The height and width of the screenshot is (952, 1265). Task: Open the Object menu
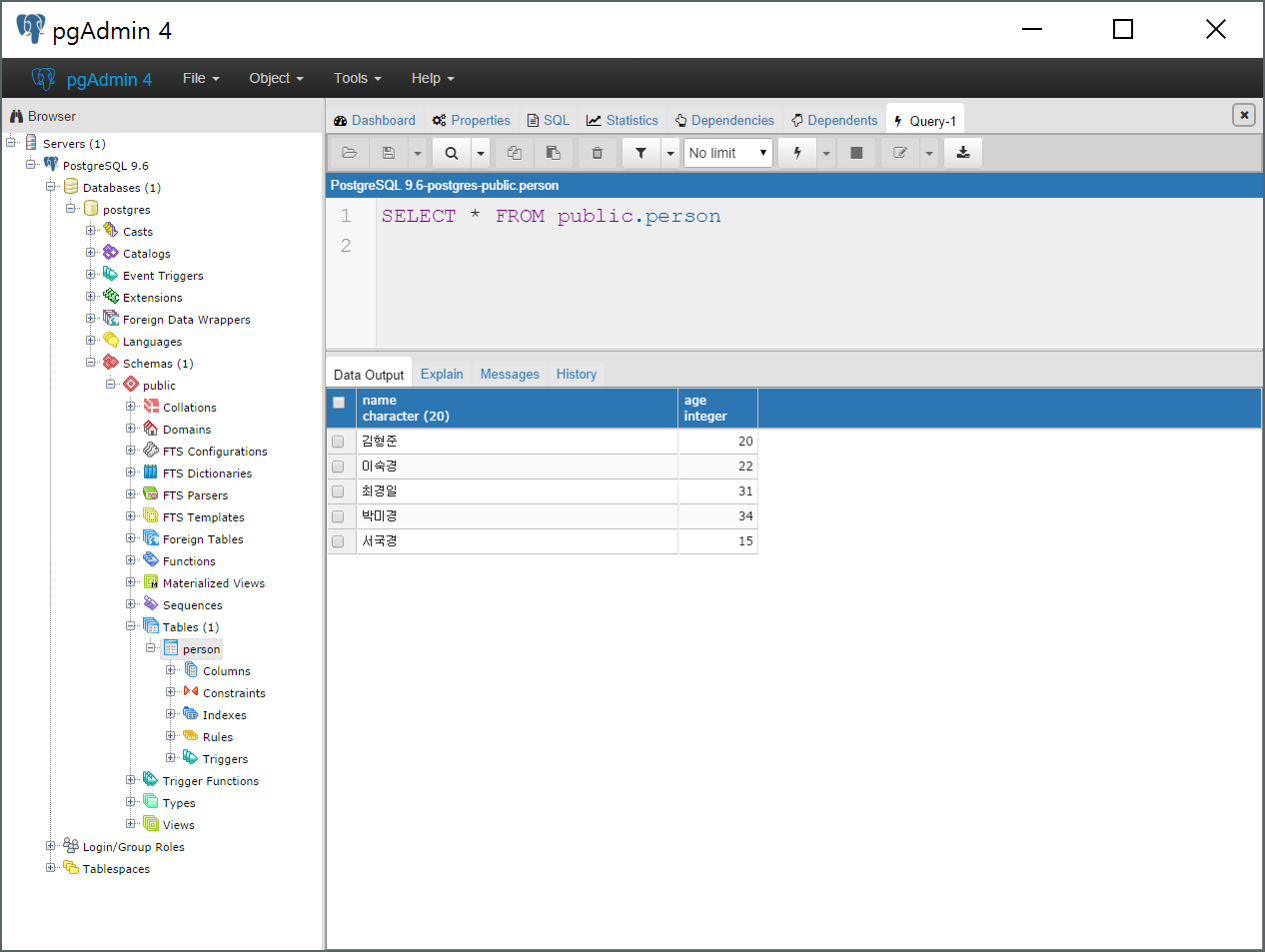click(x=276, y=78)
